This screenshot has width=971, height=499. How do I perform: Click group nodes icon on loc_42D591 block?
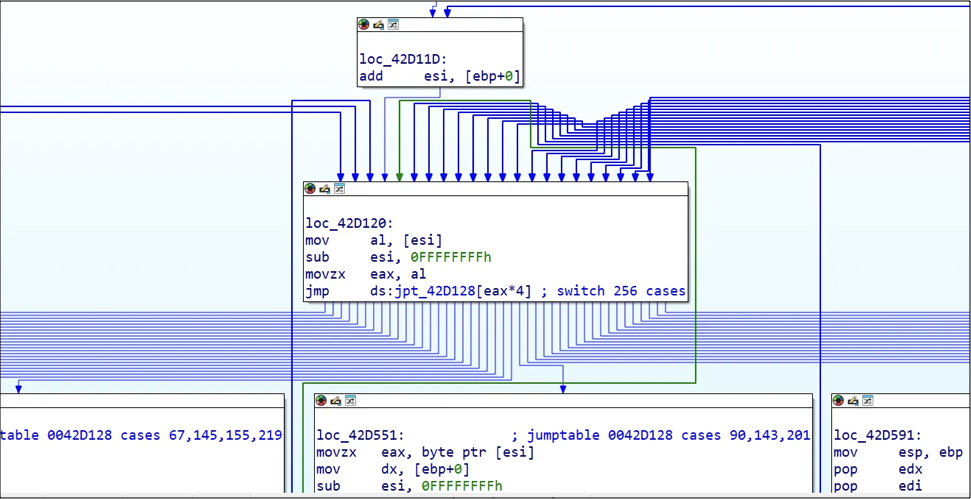[868, 401]
